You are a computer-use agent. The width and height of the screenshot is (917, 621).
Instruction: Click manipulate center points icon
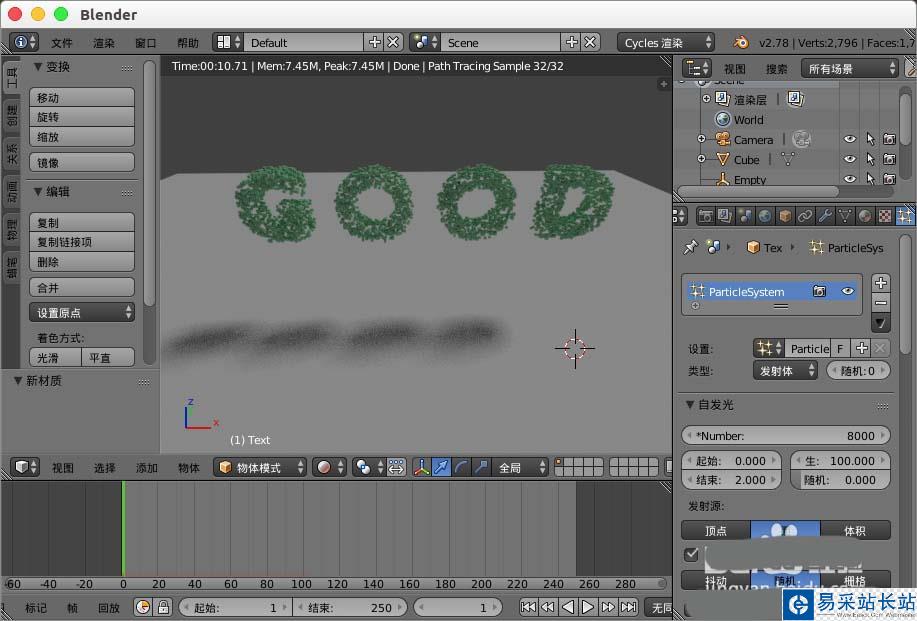coord(396,467)
